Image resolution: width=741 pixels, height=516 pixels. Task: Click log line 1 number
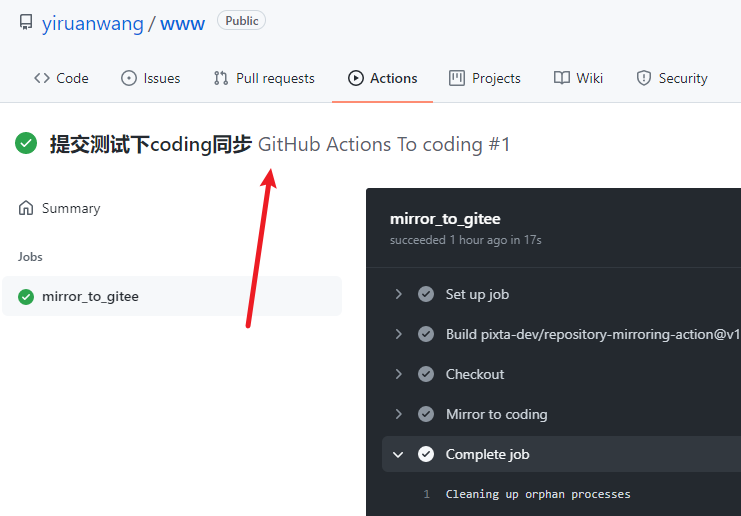coord(427,494)
